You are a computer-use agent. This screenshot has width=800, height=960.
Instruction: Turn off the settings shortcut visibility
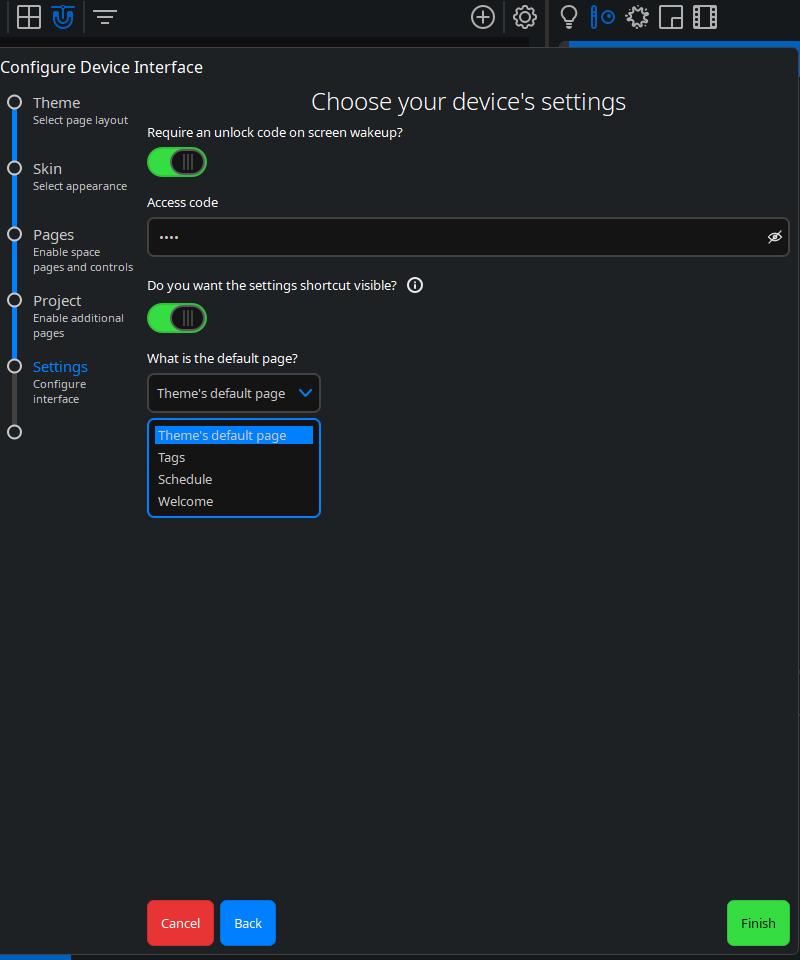point(177,318)
